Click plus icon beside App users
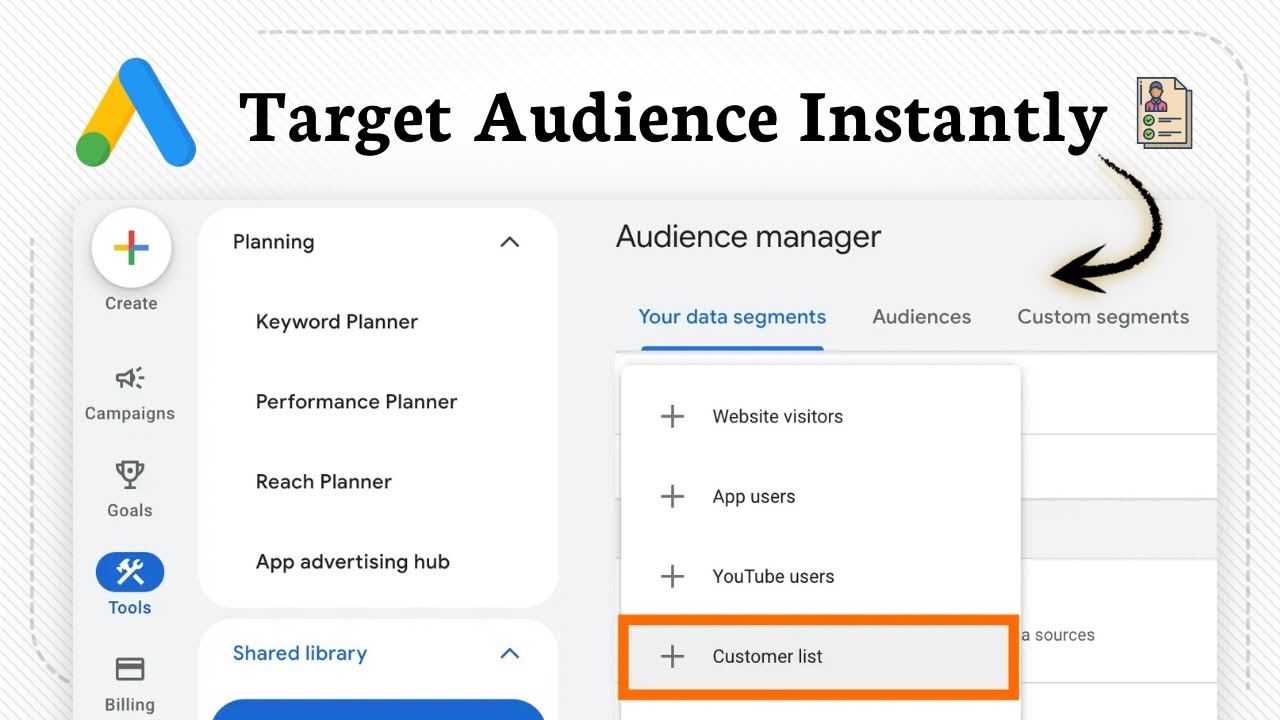The image size is (1280, 720). coord(673,496)
